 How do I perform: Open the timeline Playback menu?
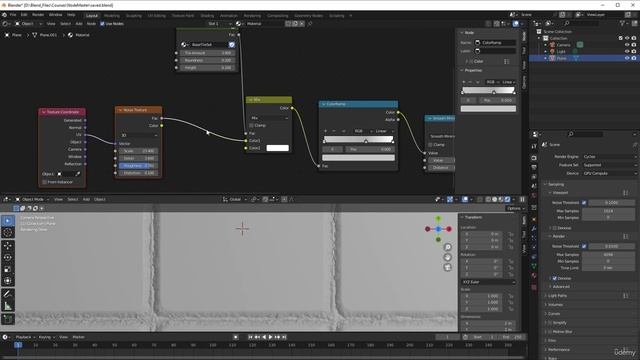pos(25,337)
